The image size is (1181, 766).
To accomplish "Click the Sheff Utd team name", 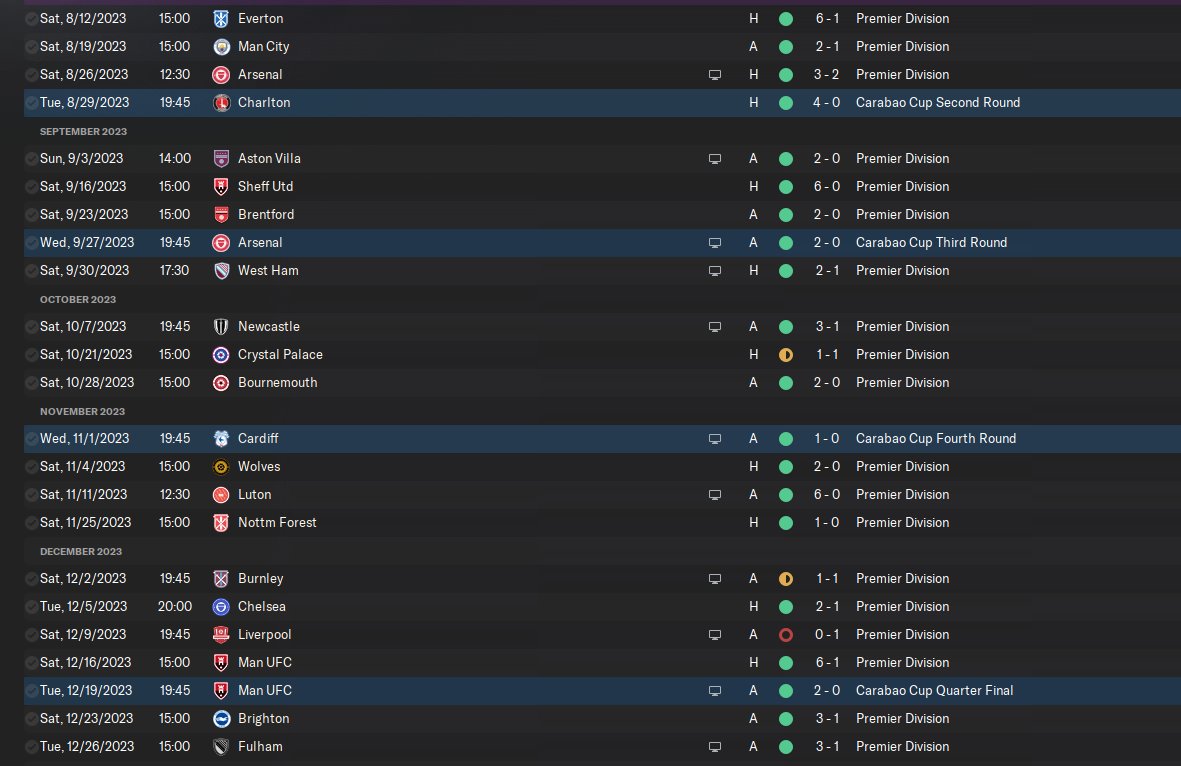I will 265,187.
